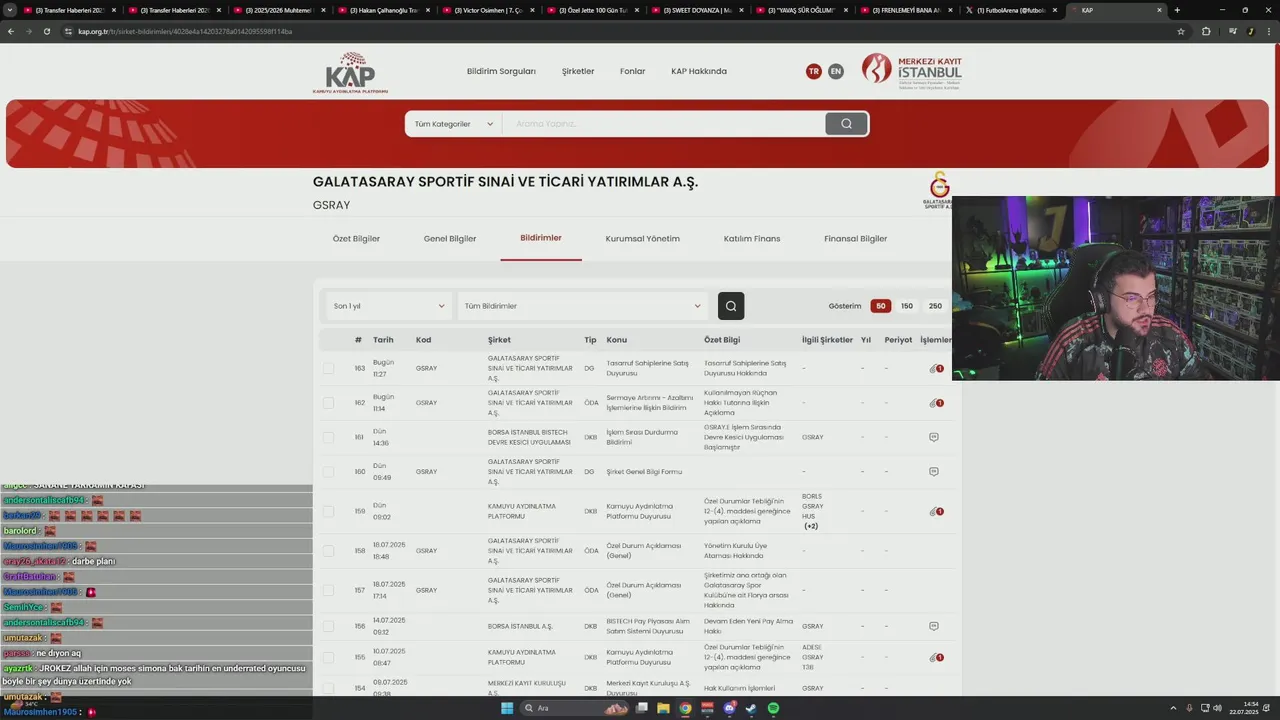Open the Son 1 yıl period dropdown
The width and height of the screenshot is (1280, 720).
[389, 306]
